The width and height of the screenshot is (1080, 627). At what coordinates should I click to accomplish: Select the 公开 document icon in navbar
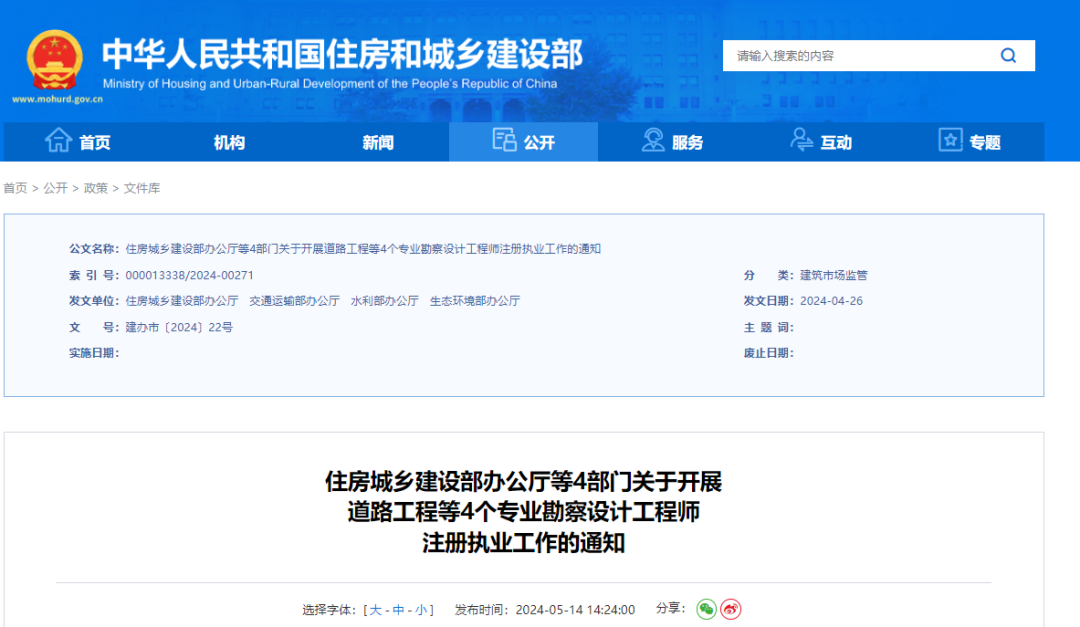point(505,141)
